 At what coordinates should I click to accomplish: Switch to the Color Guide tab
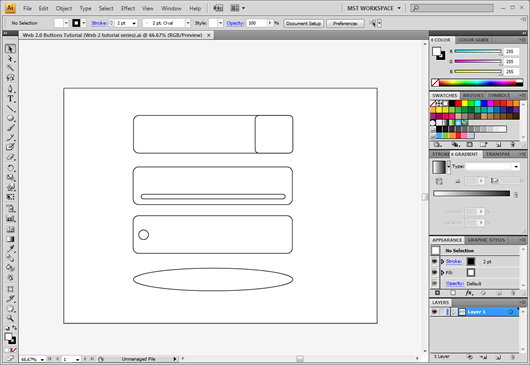pyautogui.click(x=473, y=40)
